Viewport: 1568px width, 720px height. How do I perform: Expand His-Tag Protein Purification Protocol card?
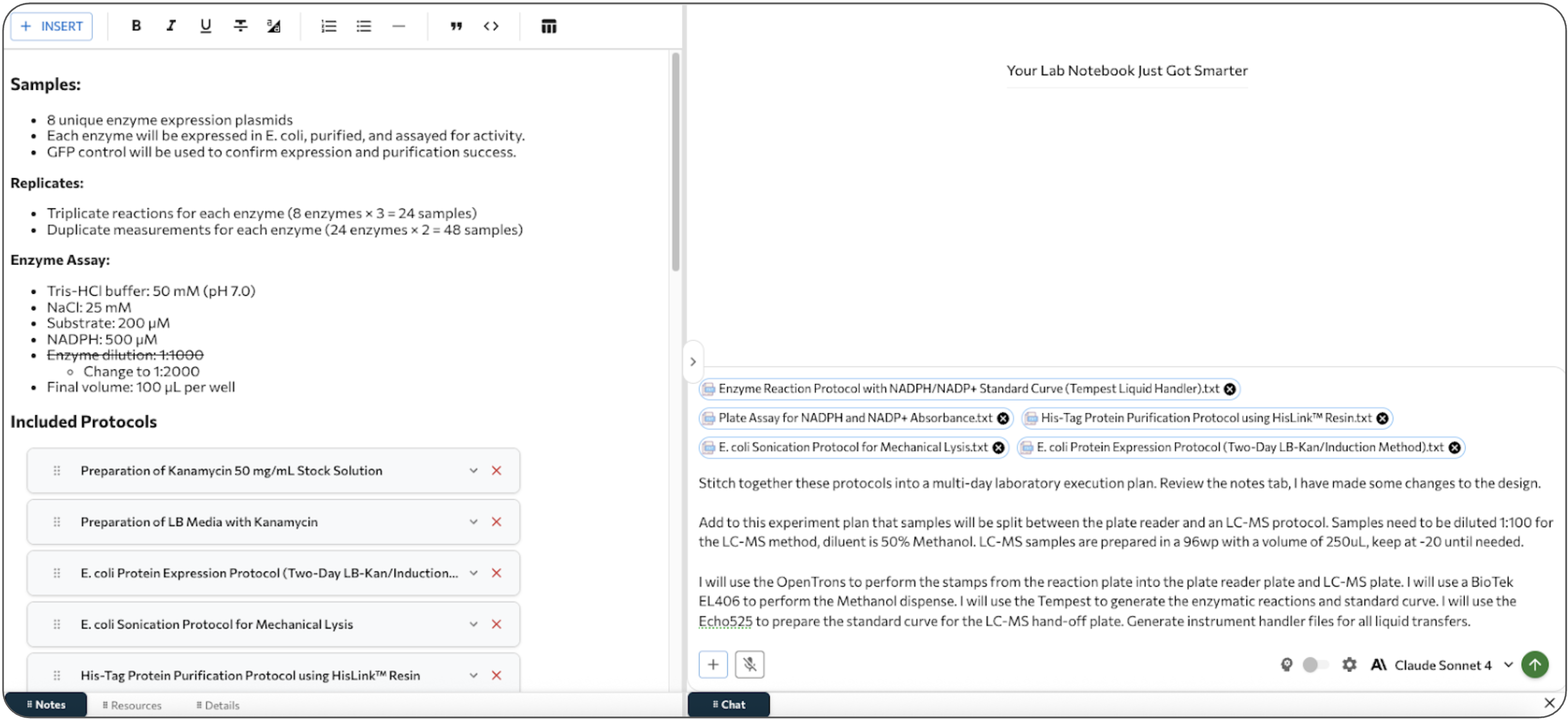(x=473, y=675)
